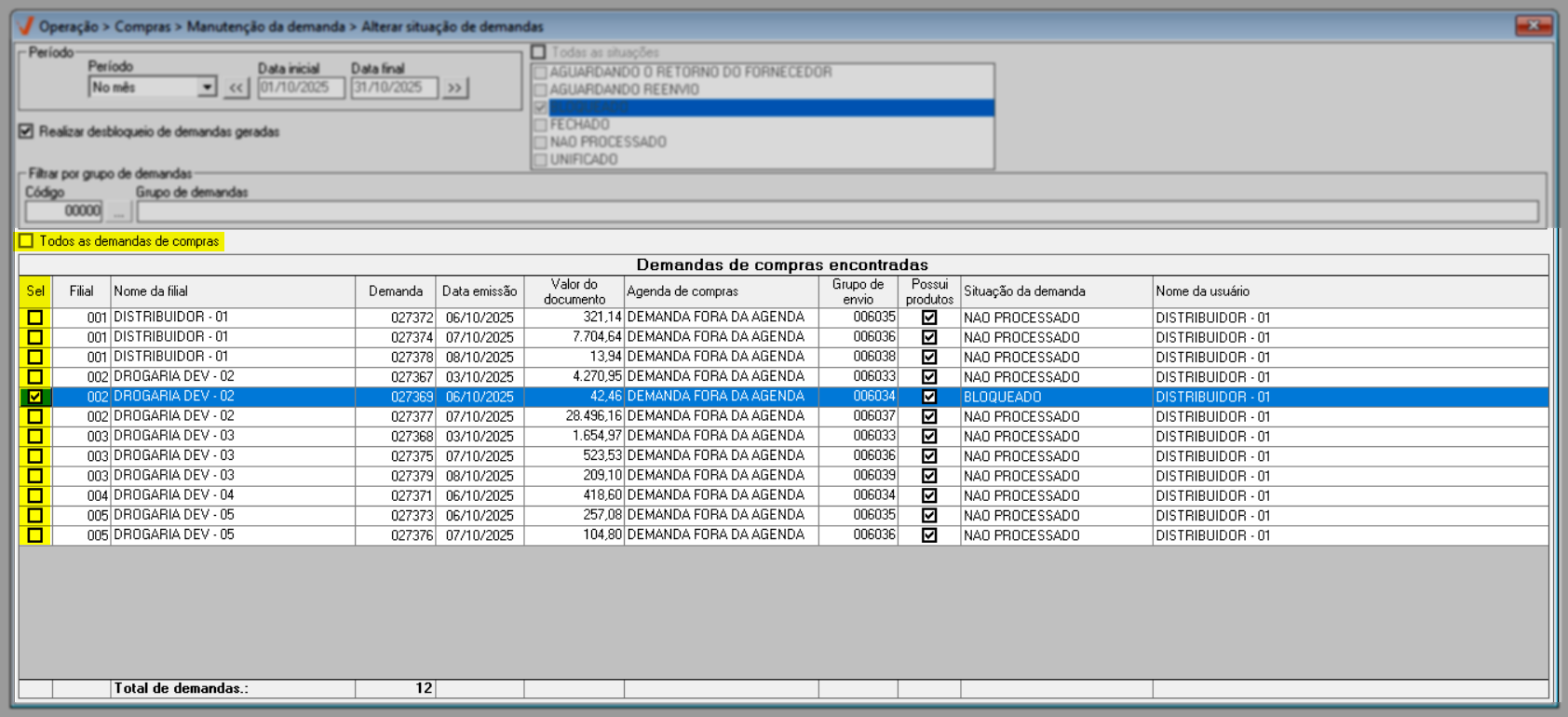Uncheck the selected demand 027369 row

pos(35,397)
